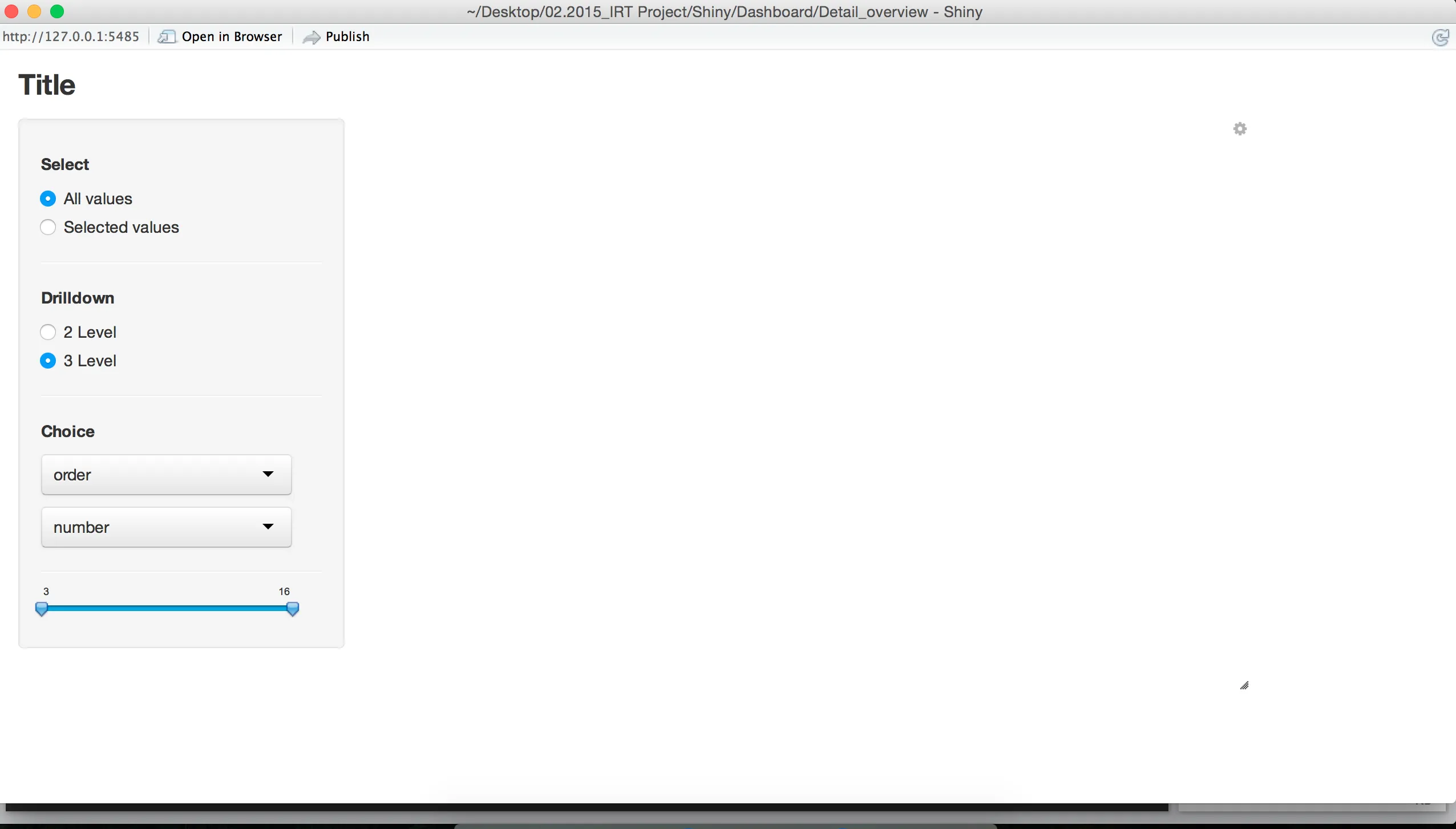1456x829 pixels.
Task: Click the reload/refresh Shiny icon
Action: point(1441,37)
